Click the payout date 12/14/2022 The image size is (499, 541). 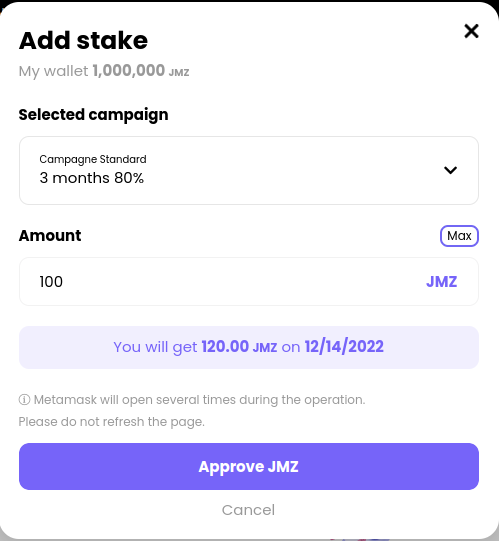pos(344,347)
